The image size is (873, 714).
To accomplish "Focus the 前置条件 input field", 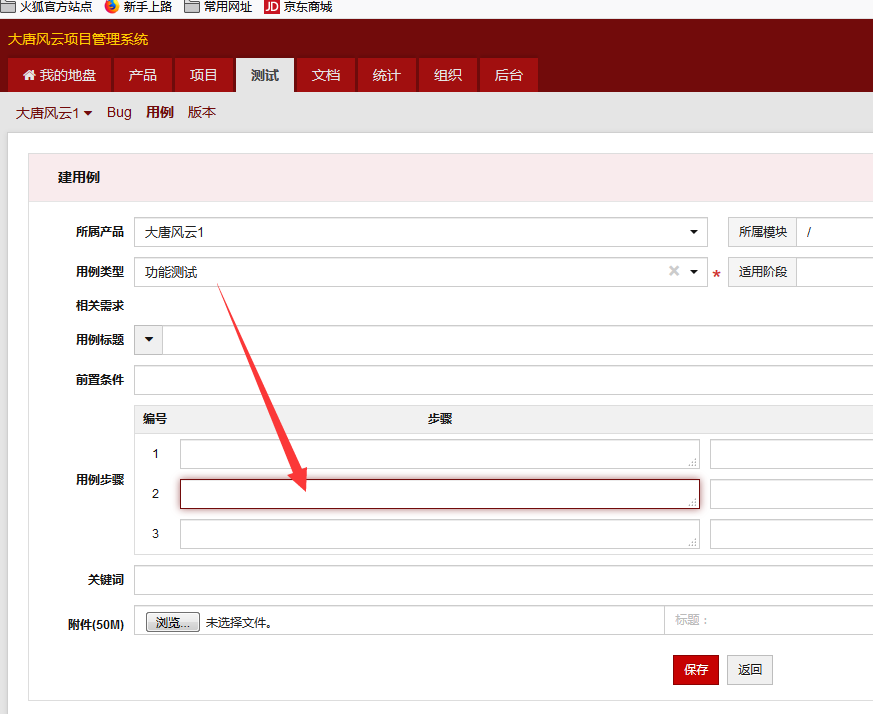I will (503, 380).
